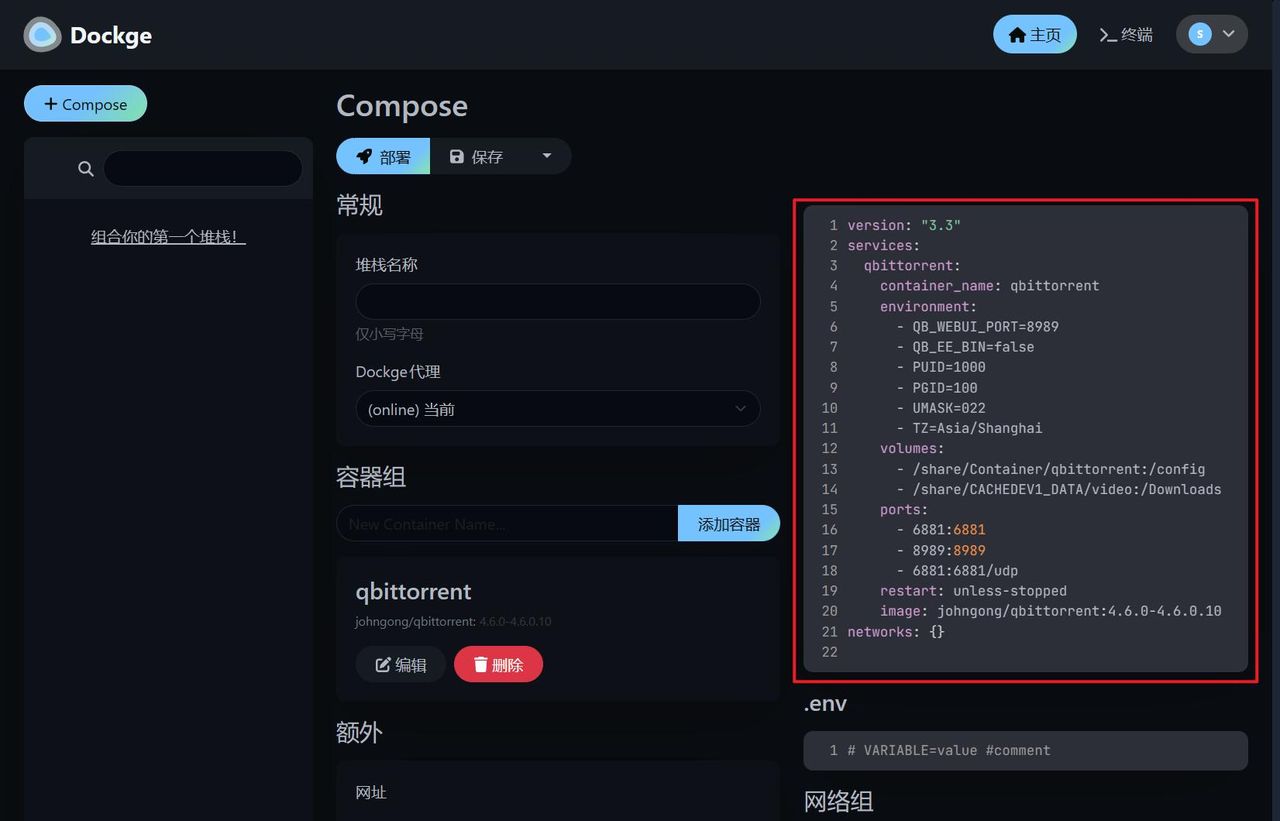Image resolution: width=1280 pixels, height=821 pixels.
Task: Click the user avatar S icon
Action: pyautogui.click(x=1200, y=34)
